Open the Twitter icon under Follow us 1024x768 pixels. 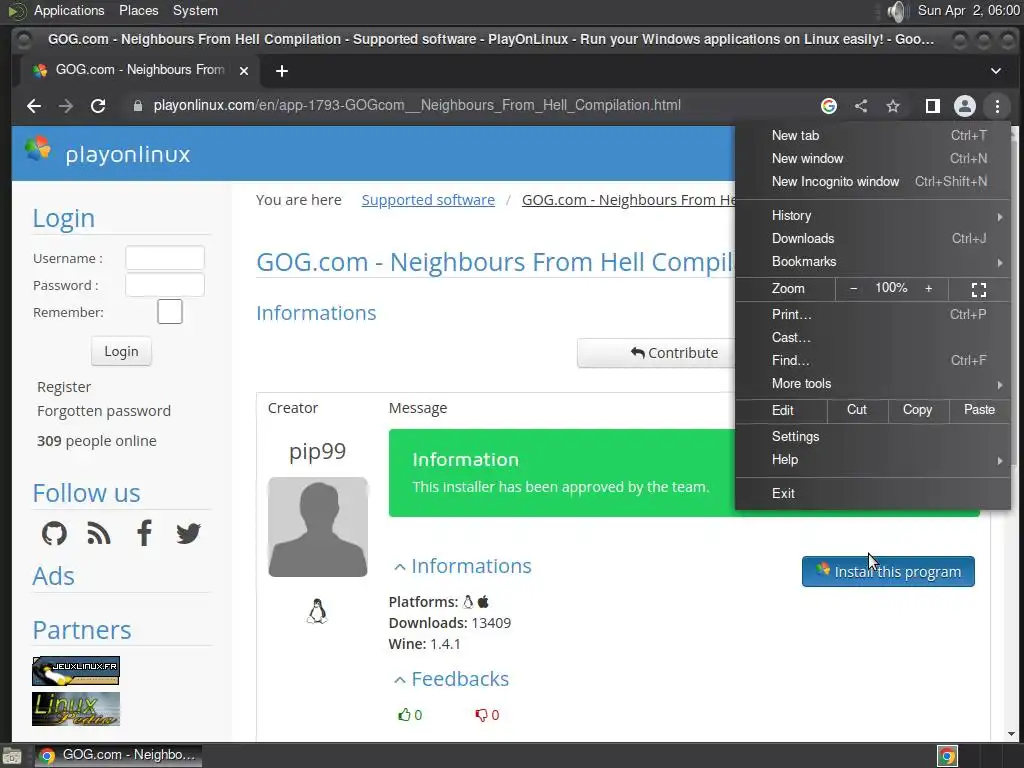click(x=189, y=534)
